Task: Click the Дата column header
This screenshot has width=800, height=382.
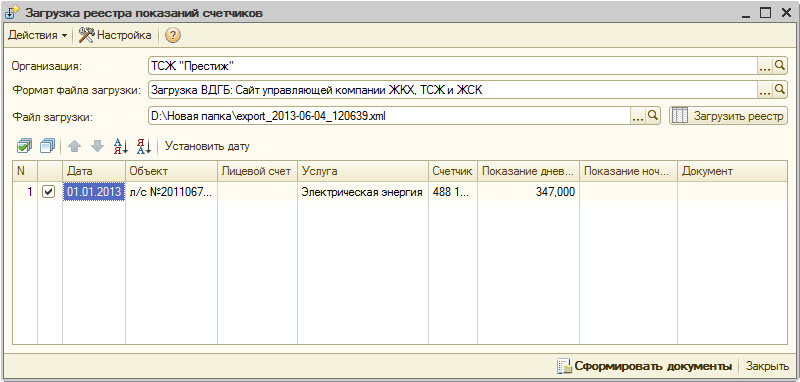Action: pyautogui.click(x=94, y=171)
